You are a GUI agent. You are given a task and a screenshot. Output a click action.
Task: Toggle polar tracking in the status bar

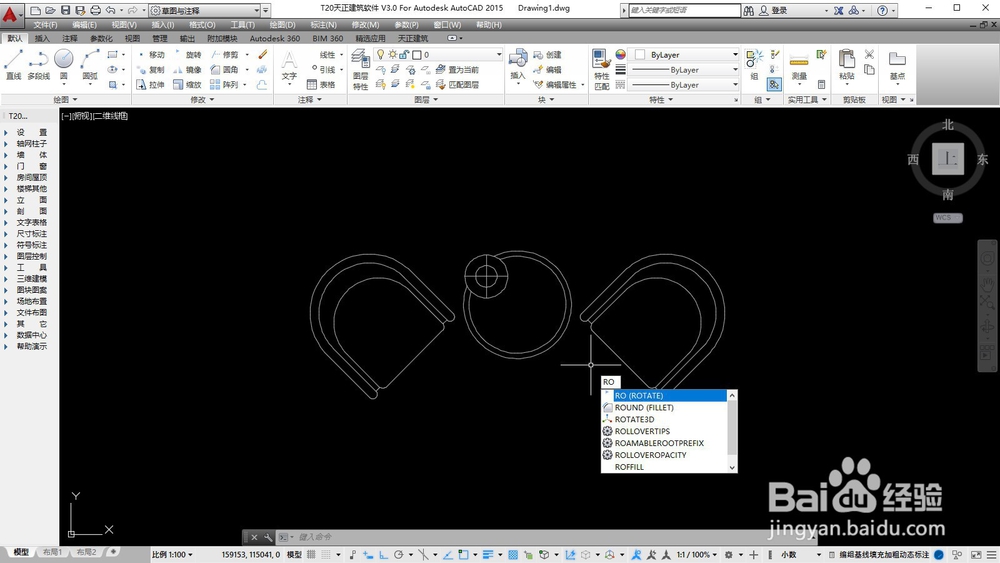click(399, 555)
